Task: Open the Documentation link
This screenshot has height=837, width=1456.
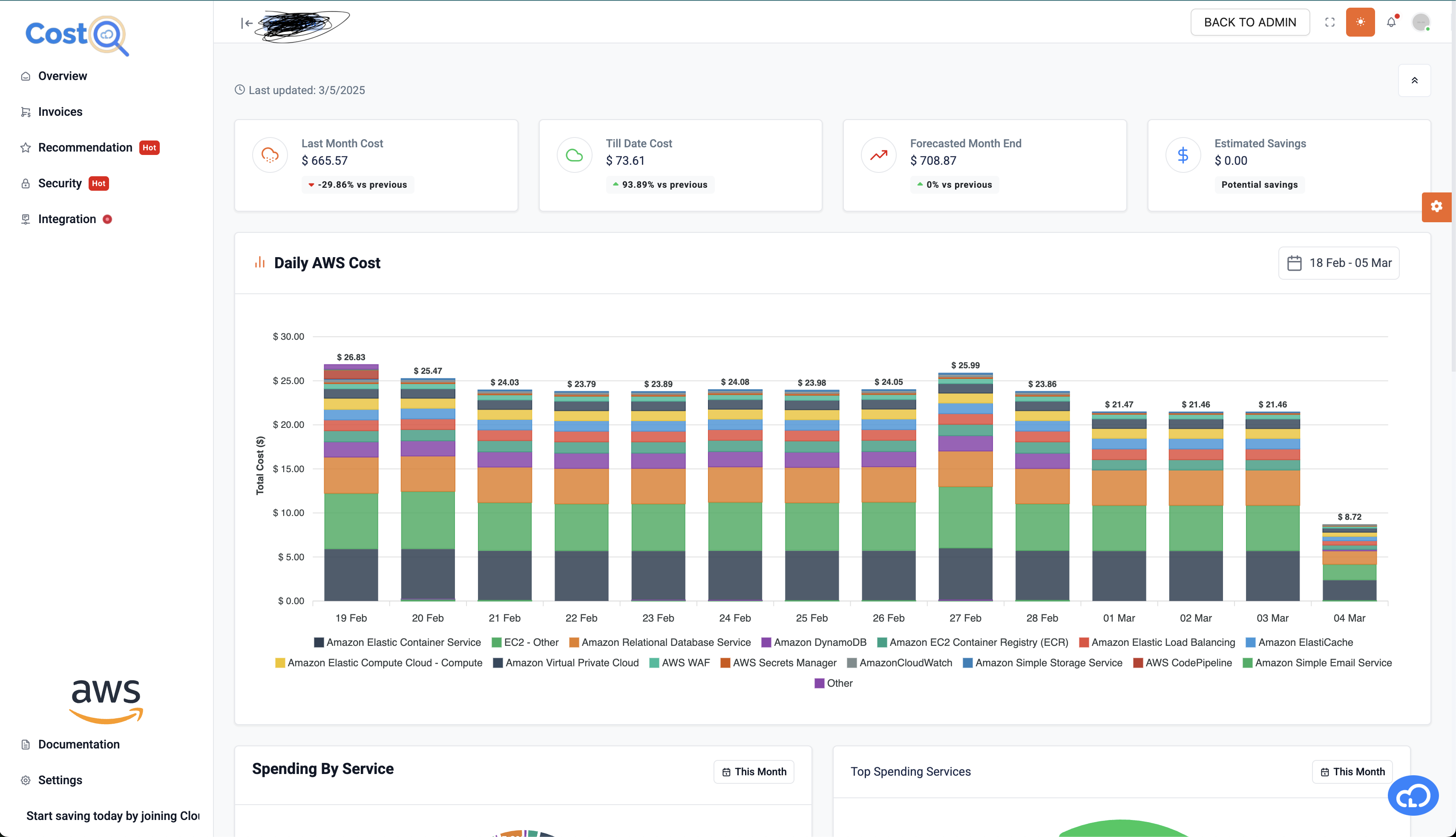Action: (79, 745)
